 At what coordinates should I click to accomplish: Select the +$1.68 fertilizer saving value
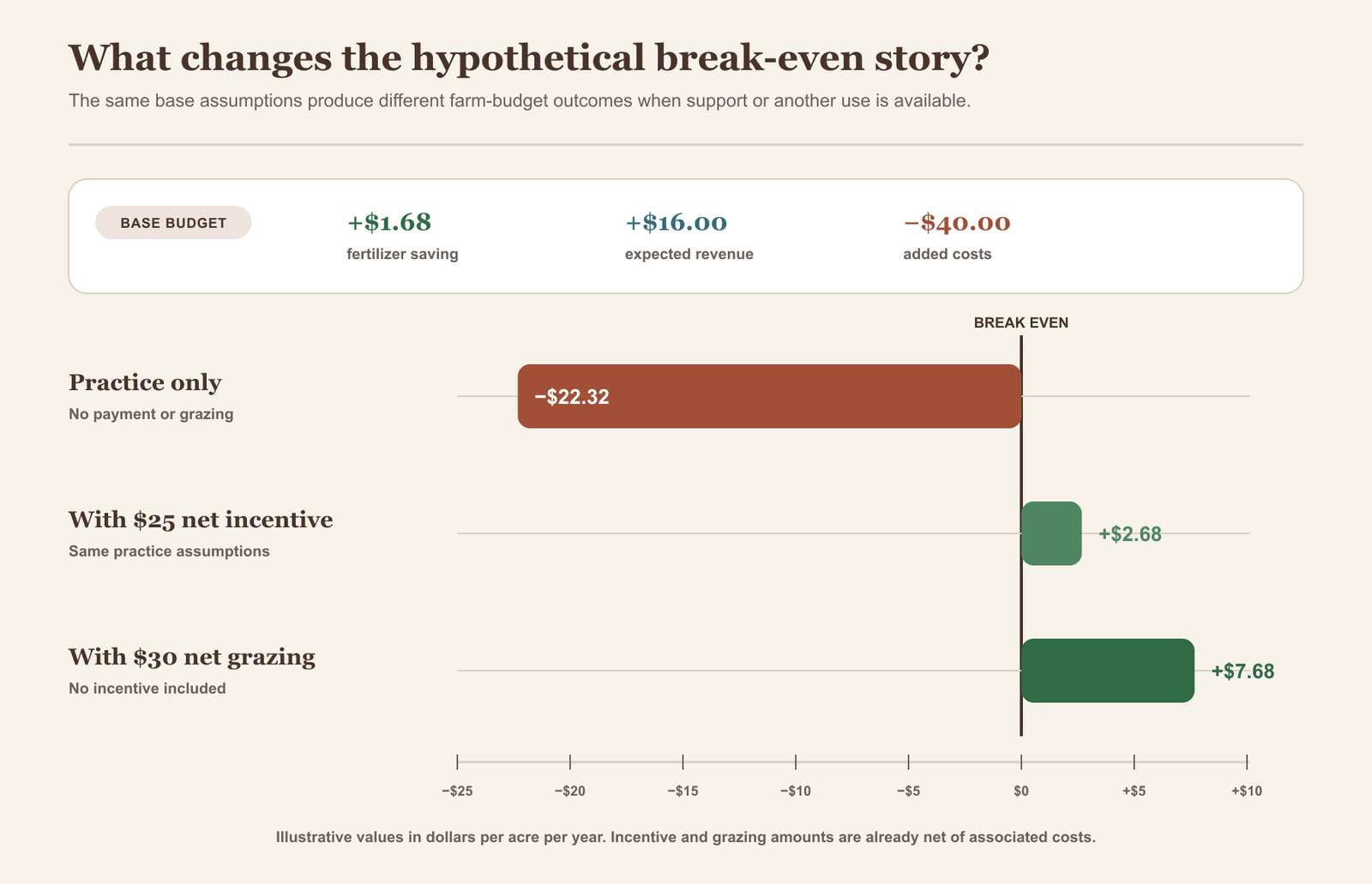[x=388, y=223]
